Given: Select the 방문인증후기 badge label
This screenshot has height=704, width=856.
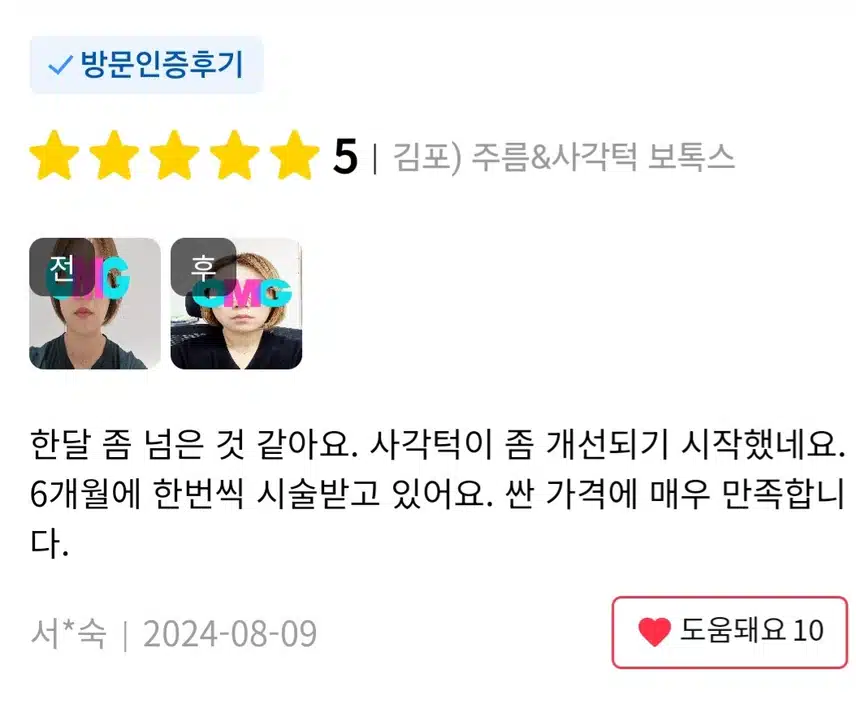Looking at the screenshot, I should (x=146, y=65).
